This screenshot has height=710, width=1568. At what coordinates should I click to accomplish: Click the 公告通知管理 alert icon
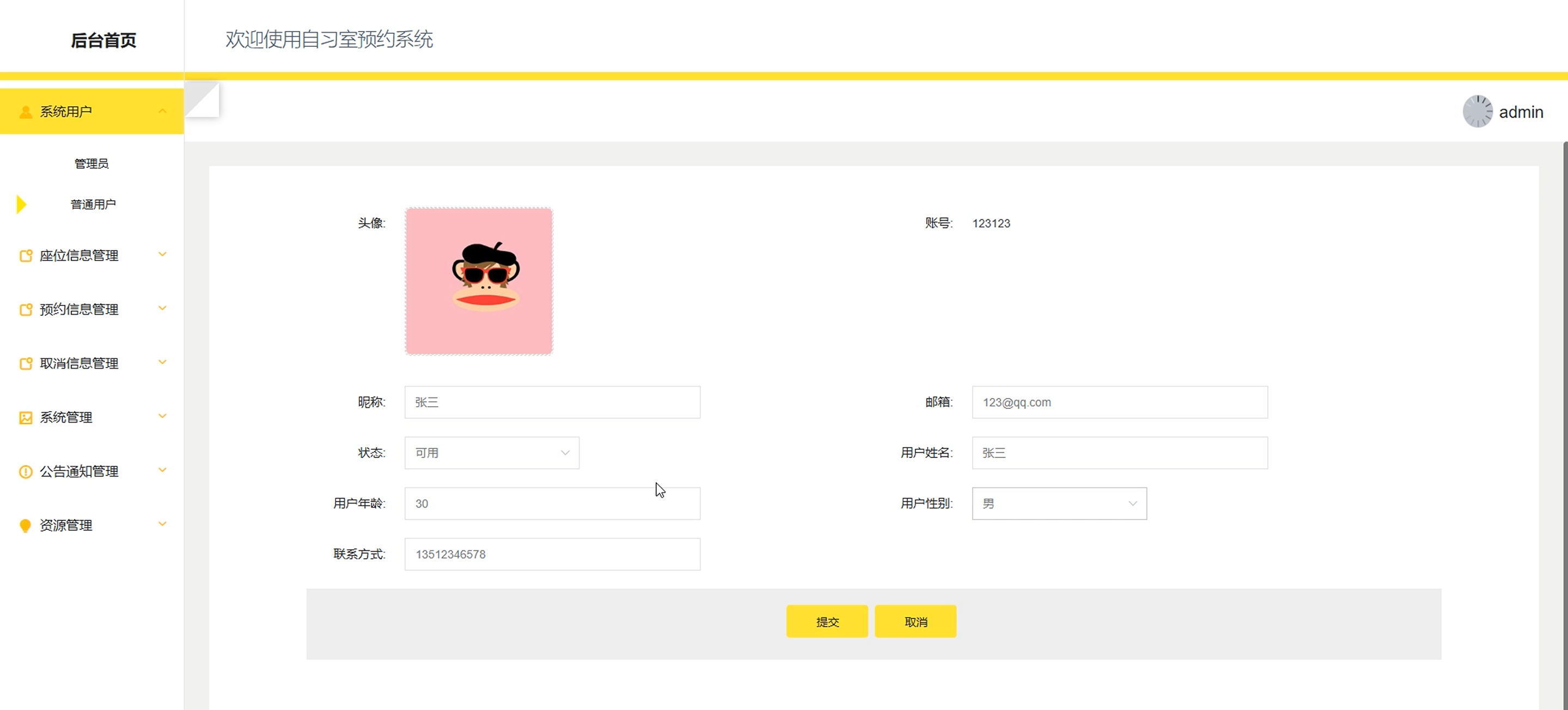coord(26,472)
